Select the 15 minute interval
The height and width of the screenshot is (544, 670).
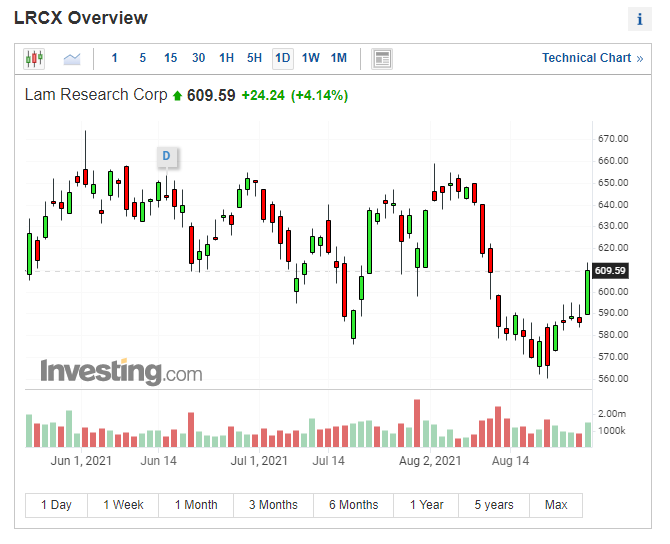coord(170,58)
